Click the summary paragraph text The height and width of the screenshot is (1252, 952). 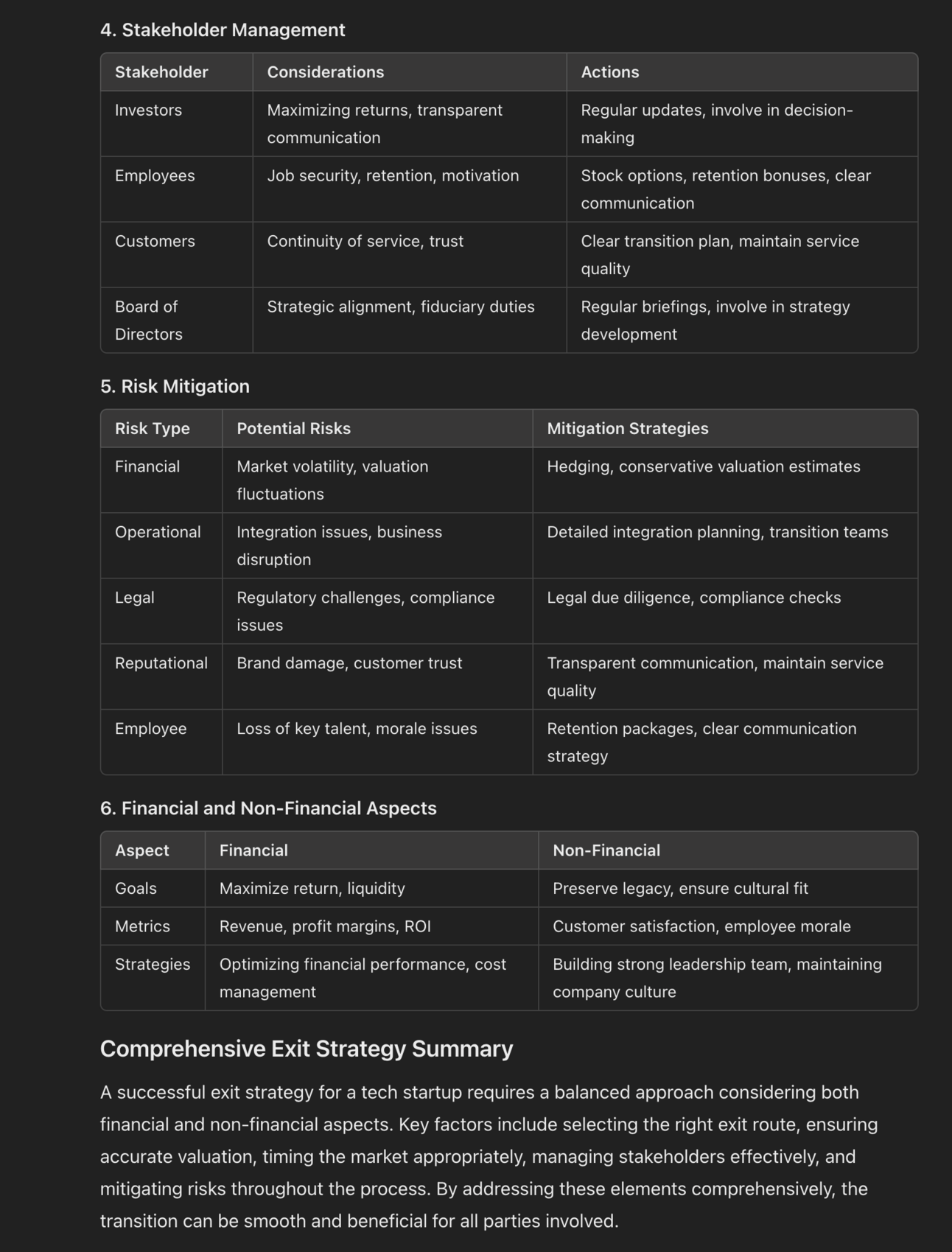click(x=489, y=1156)
